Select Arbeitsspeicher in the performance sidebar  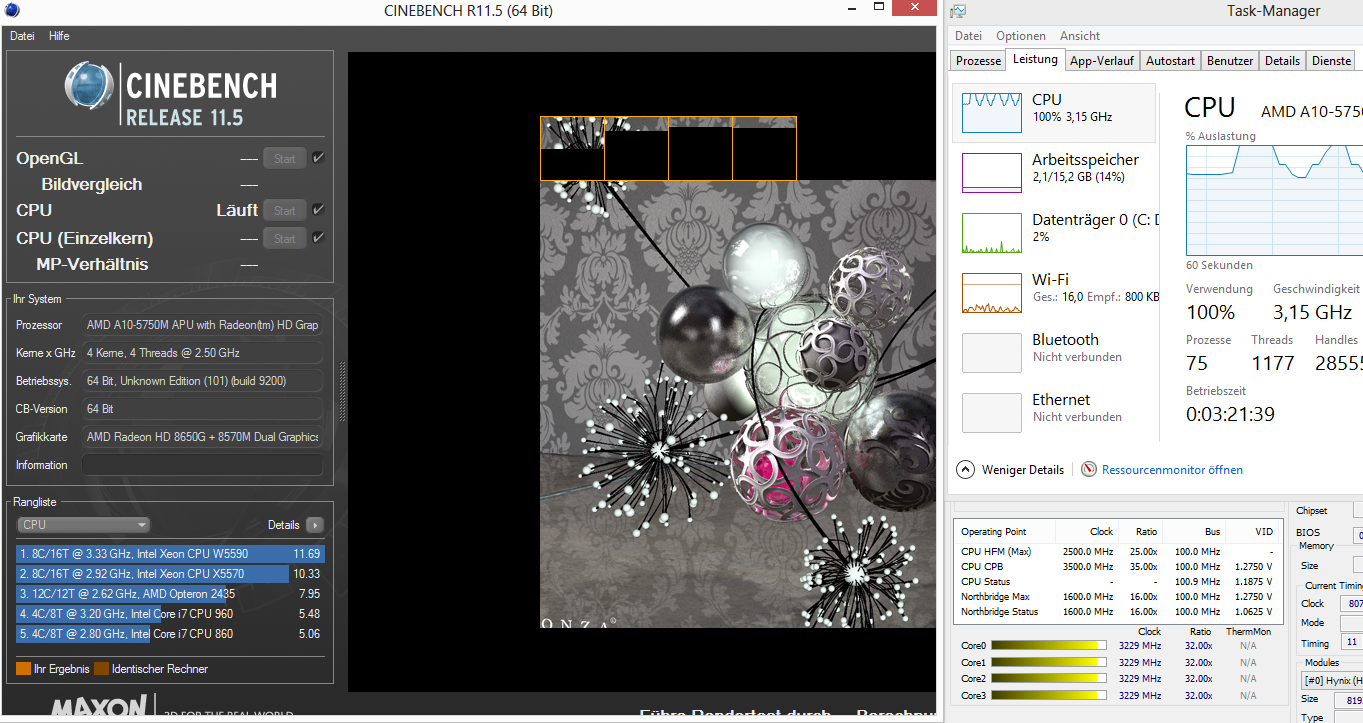pos(1054,172)
